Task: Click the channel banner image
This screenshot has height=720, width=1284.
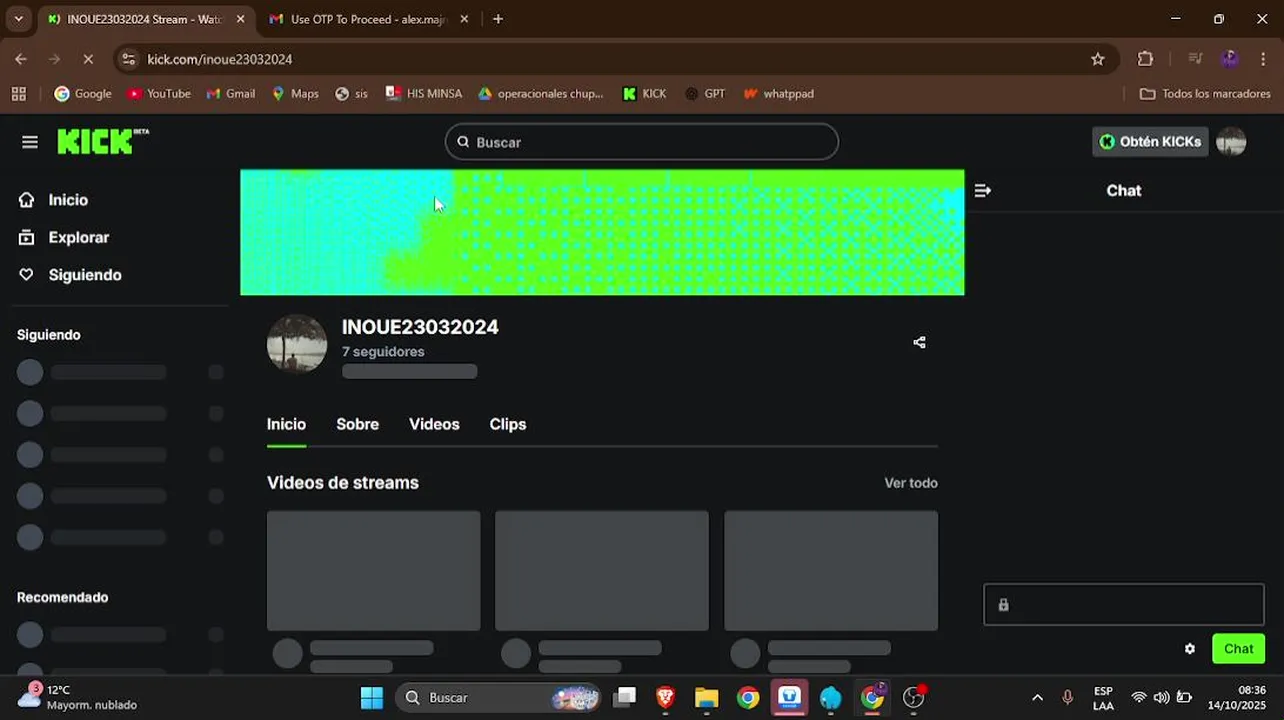Action: pos(602,232)
